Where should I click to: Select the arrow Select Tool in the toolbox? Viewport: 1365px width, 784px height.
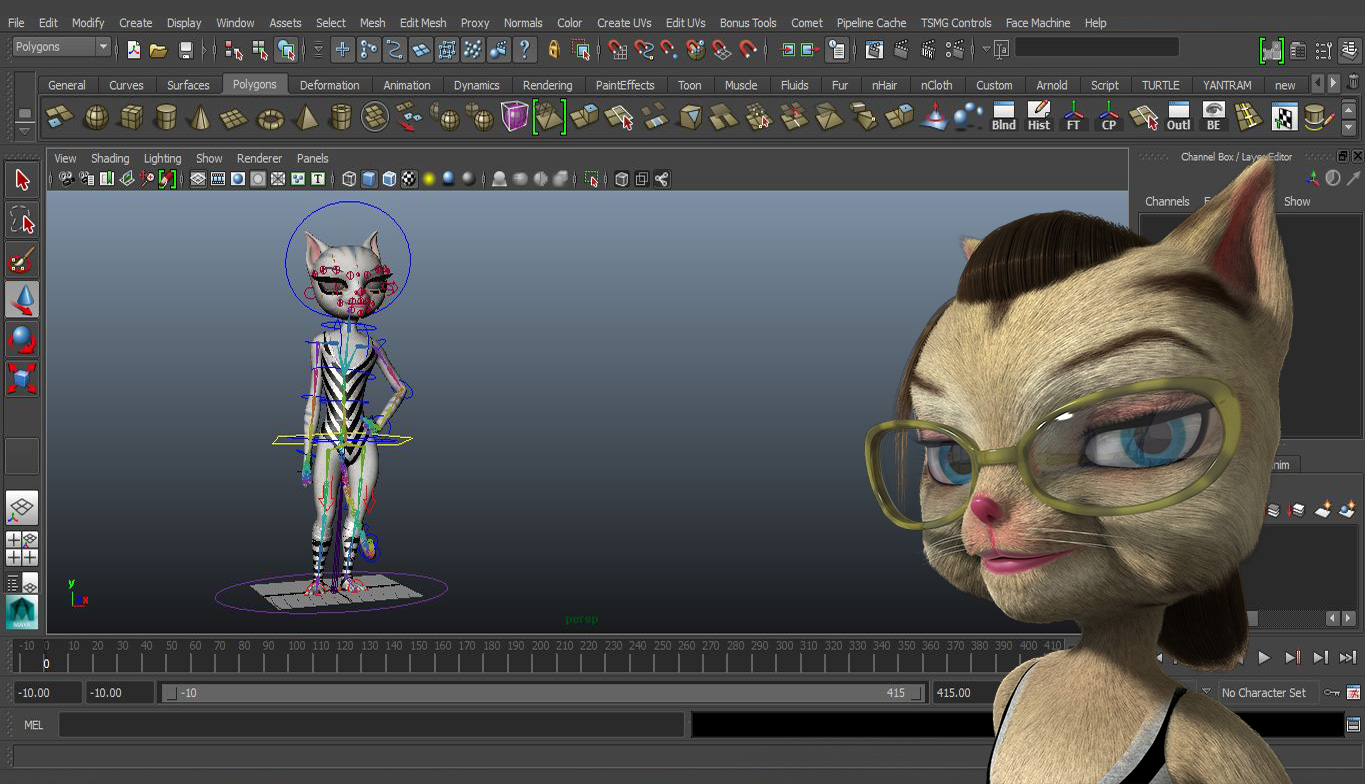tap(22, 180)
